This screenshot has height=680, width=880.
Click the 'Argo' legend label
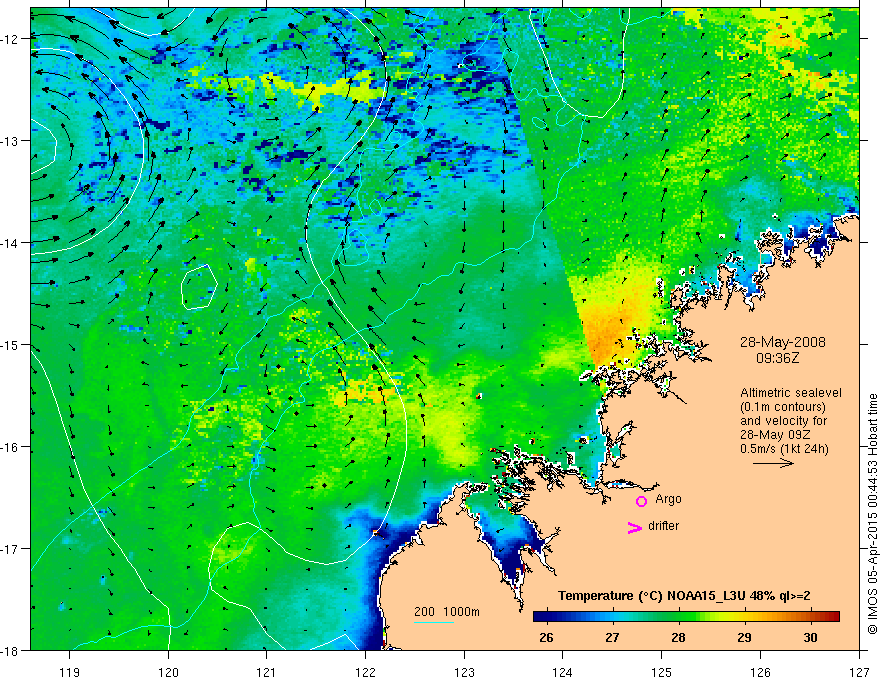(x=668, y=499)
